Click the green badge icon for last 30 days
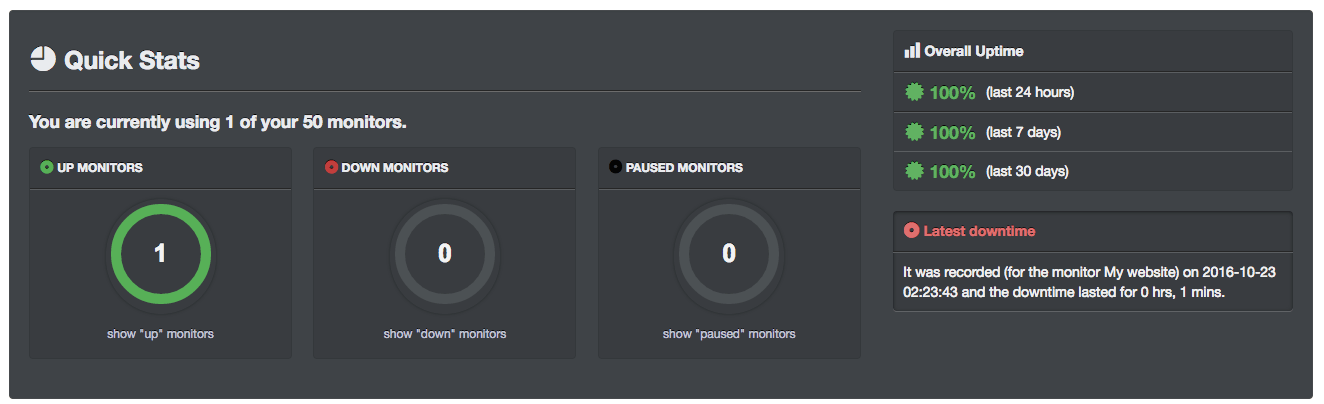 914,171
